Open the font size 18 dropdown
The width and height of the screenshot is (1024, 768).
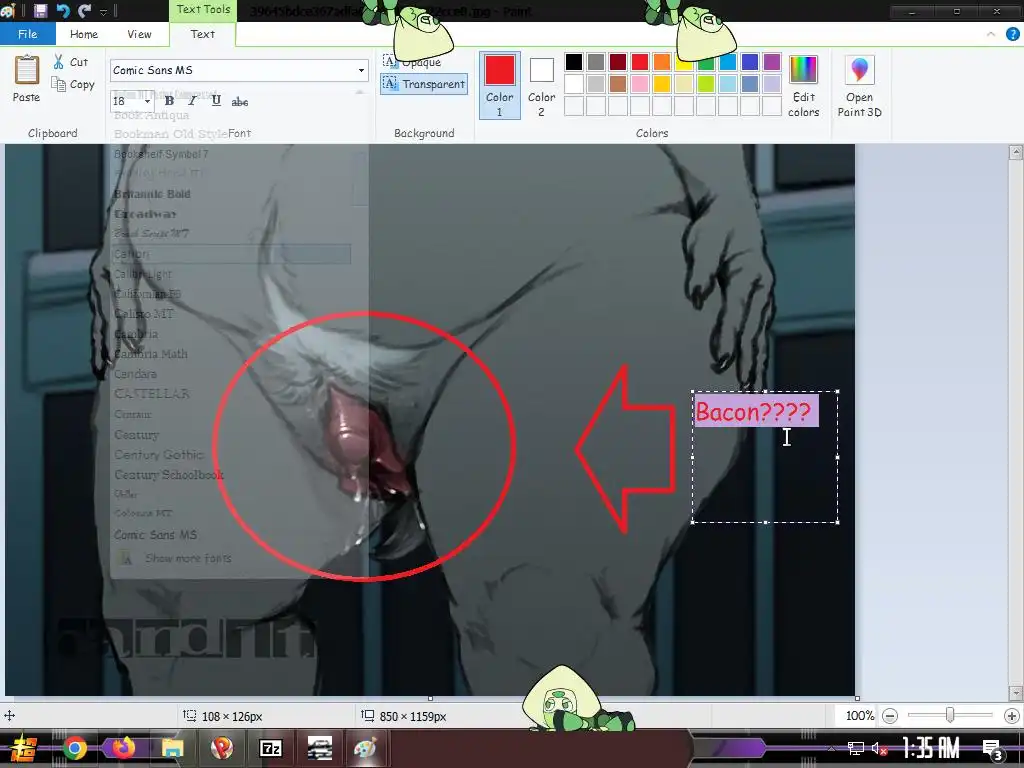148,101
